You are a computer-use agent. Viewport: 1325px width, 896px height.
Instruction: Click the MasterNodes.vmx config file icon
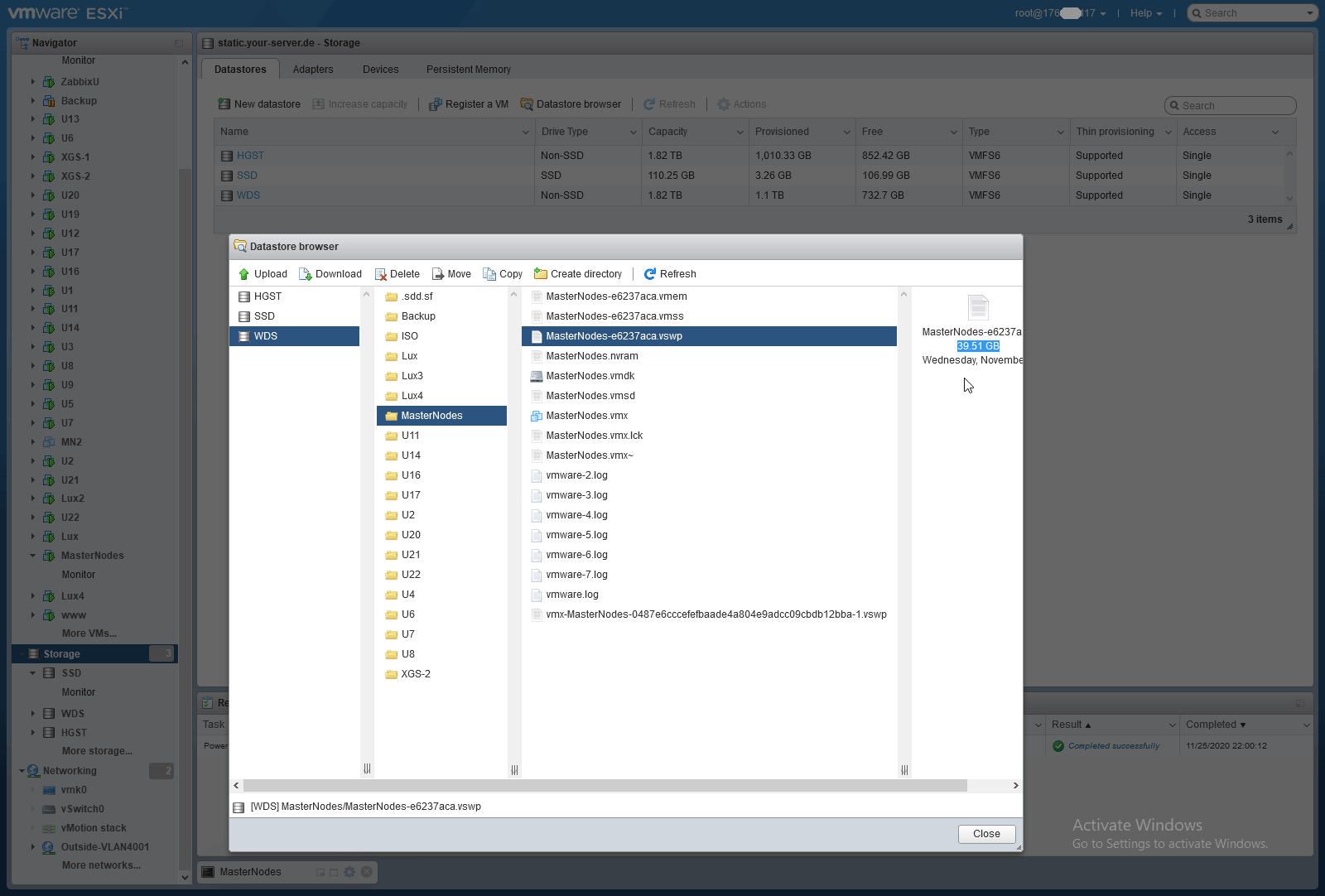tap(537, 416)
